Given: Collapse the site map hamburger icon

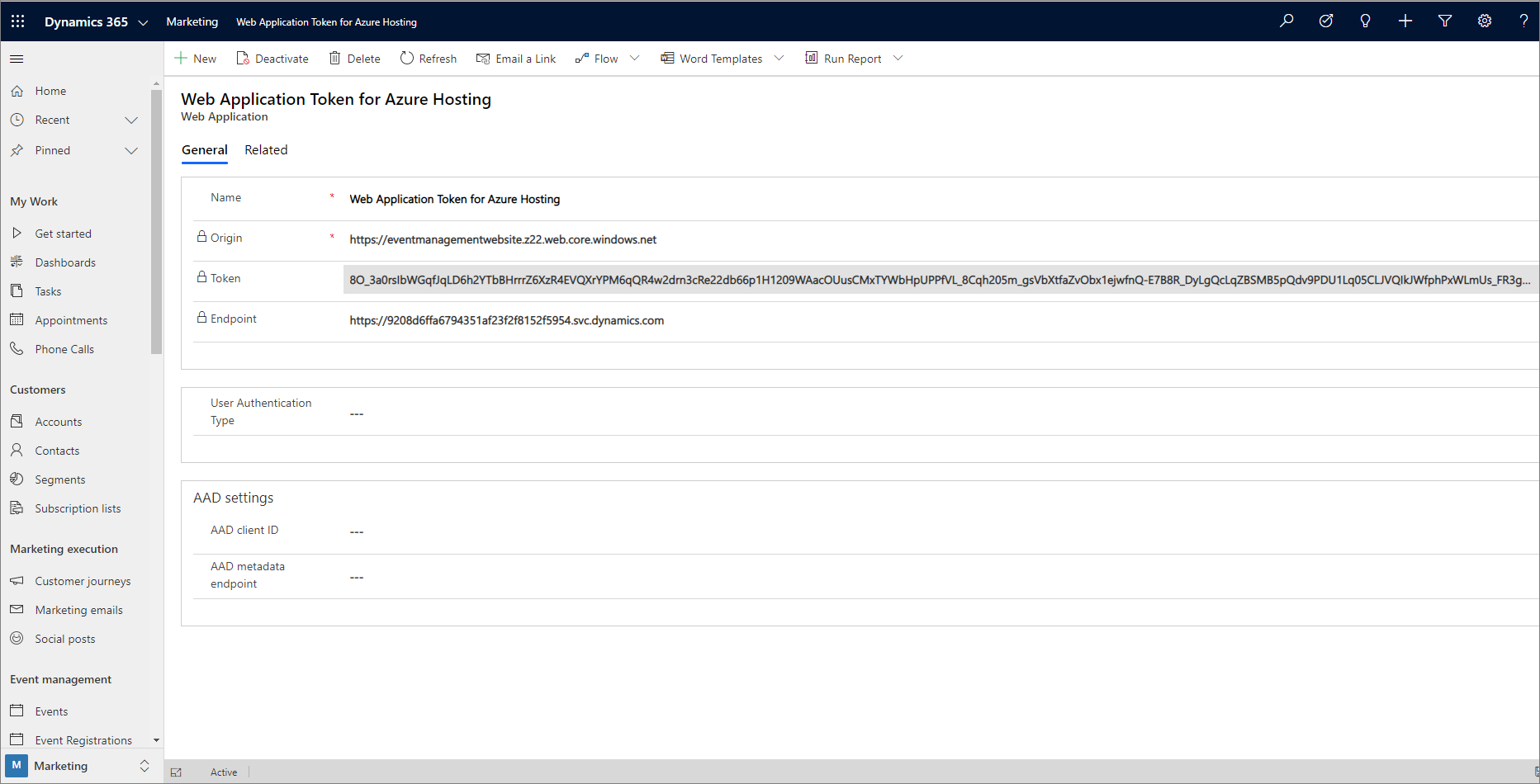Looking at the screenshot, I should [17, 59].
